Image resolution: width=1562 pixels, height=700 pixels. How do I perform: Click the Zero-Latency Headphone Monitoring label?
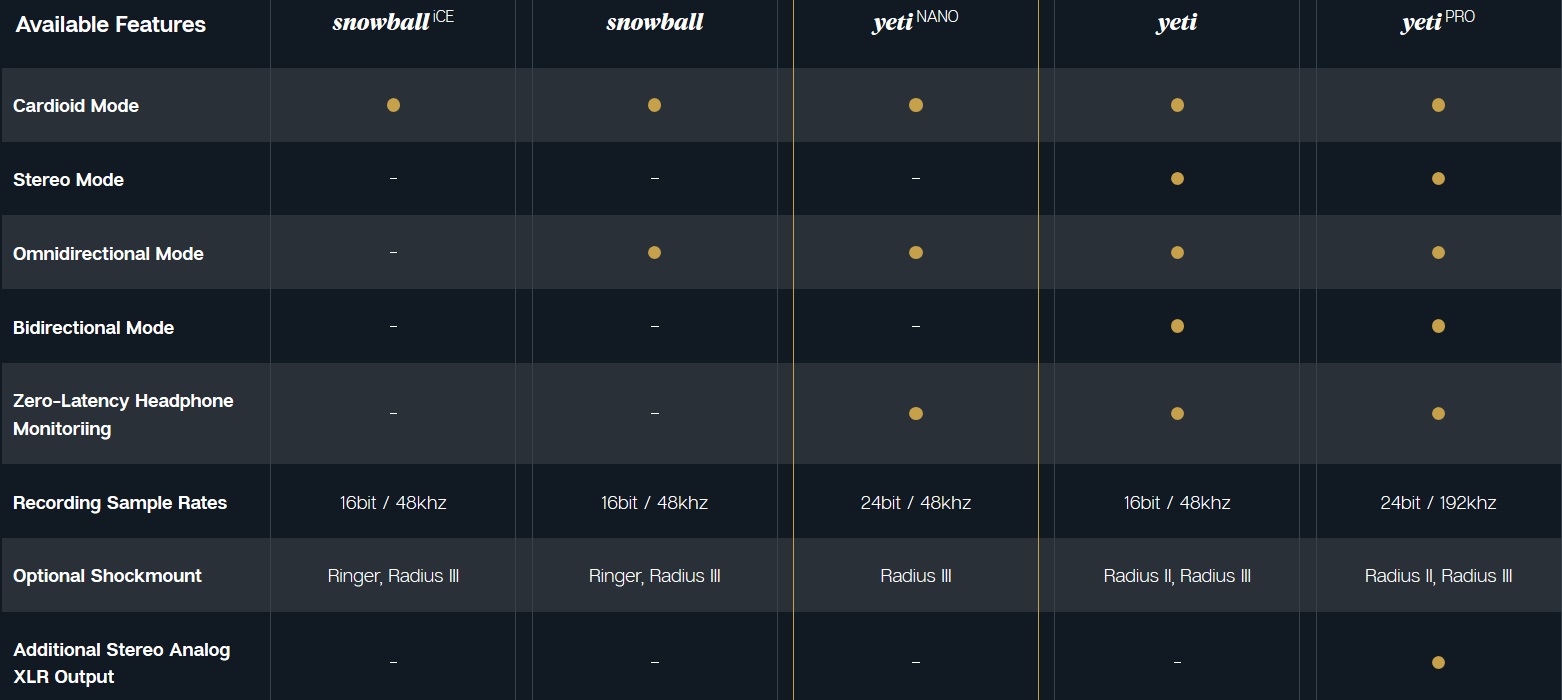(x=123, y=414)
